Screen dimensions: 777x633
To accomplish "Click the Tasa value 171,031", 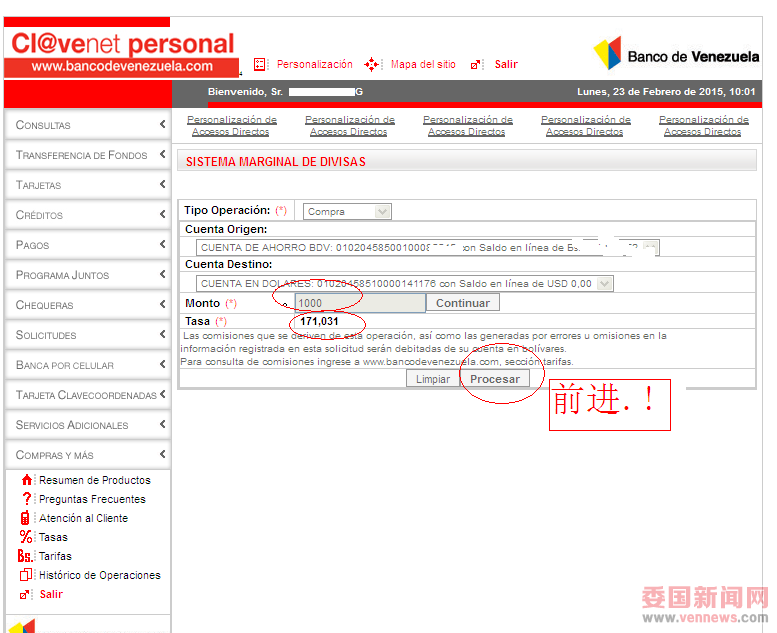I will (319, 321).
